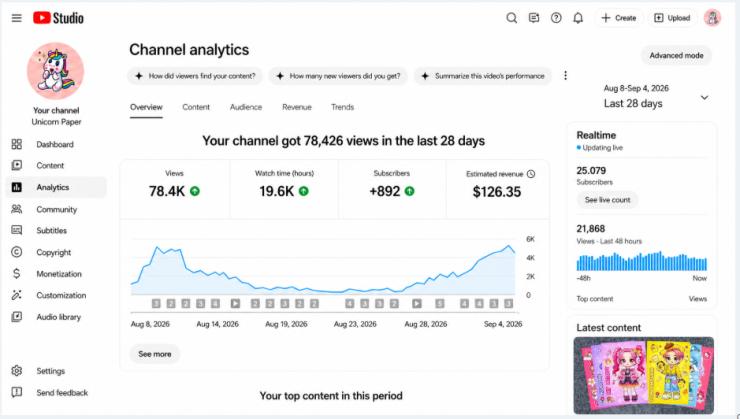Switch to the Revenue tab

[297, 107]
